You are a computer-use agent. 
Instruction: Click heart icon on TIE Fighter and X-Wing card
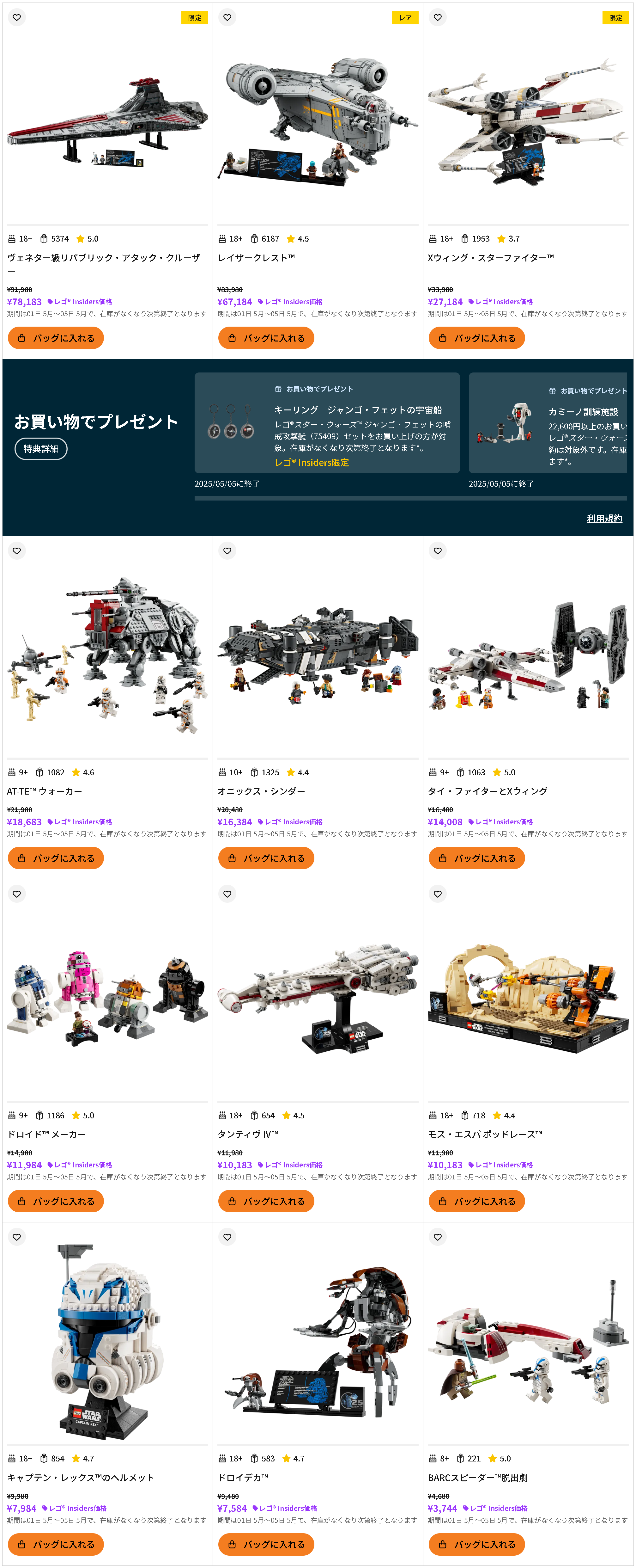point(438,551)
